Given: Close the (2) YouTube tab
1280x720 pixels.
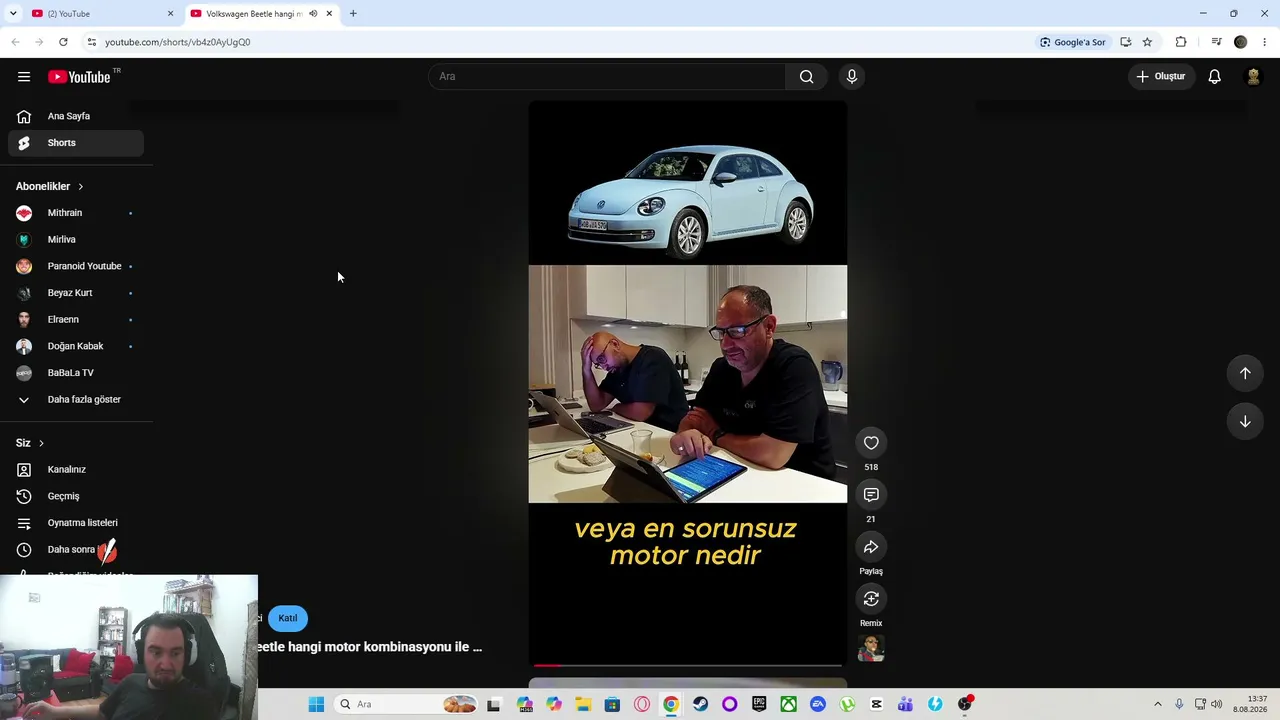Looking at the screenshot, I should (x=170, y=14).
